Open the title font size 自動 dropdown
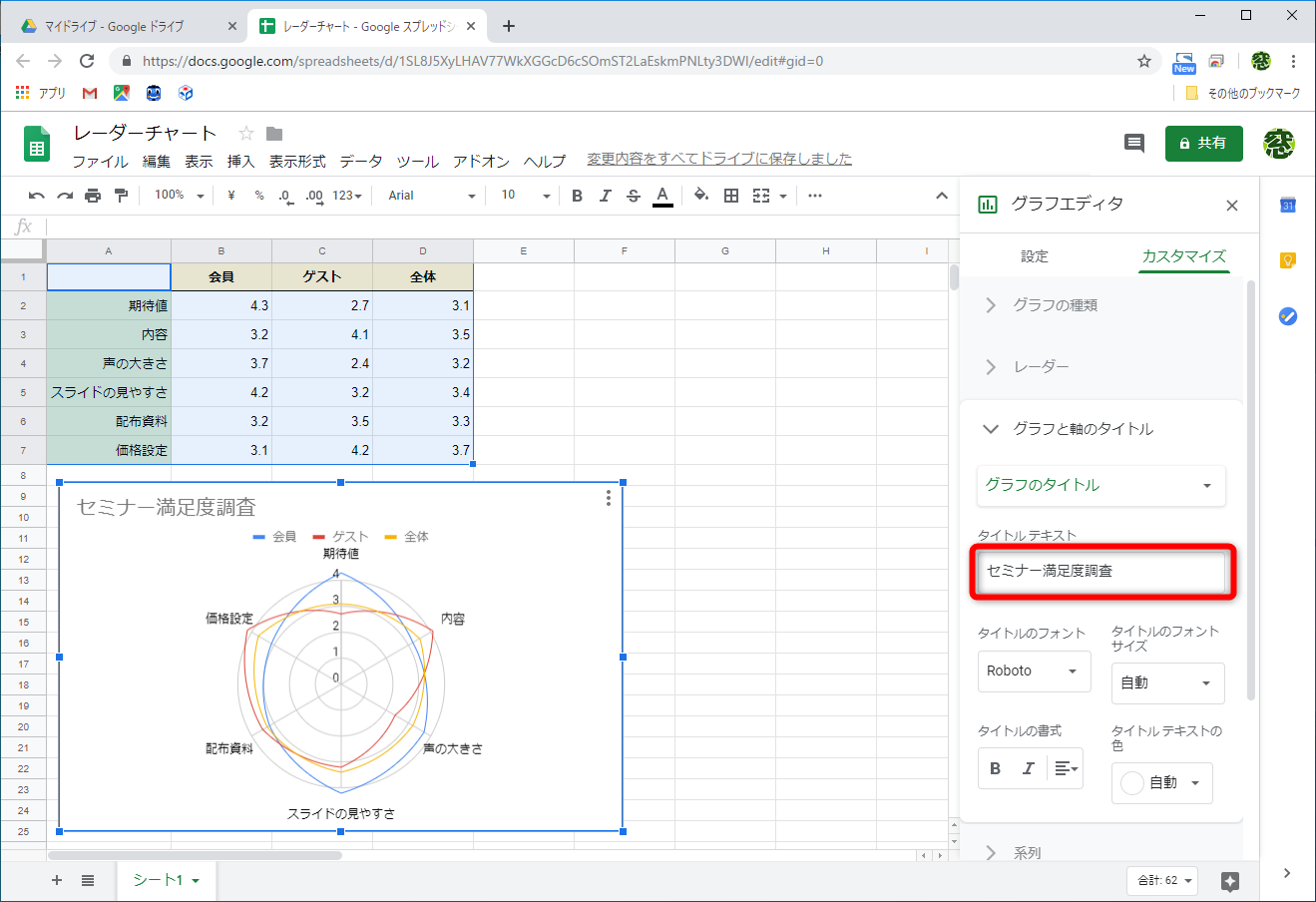 click(x=1168, y=683)
